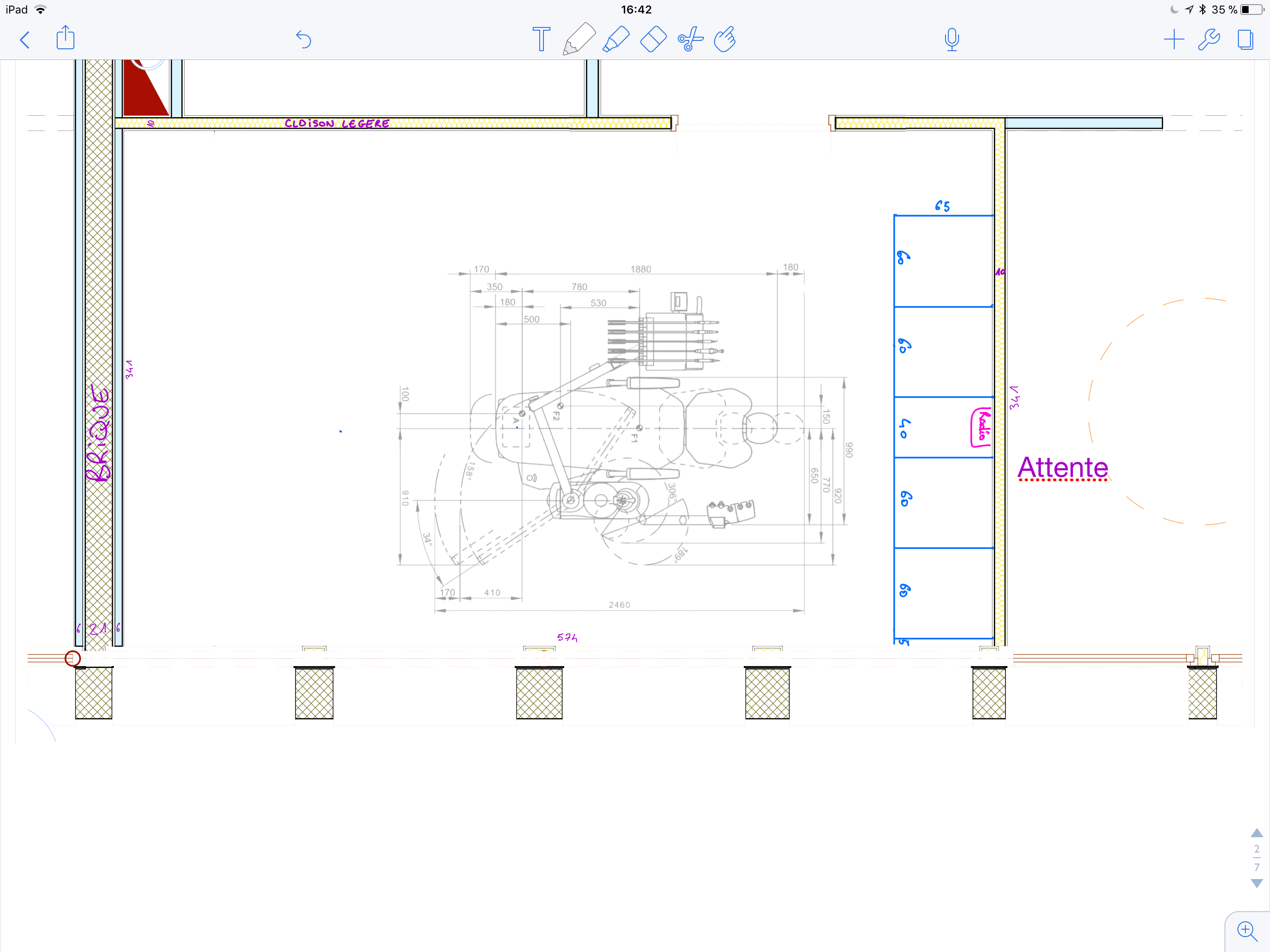
Task: Go back to the notes library
Action: click(x=25, y=40)
